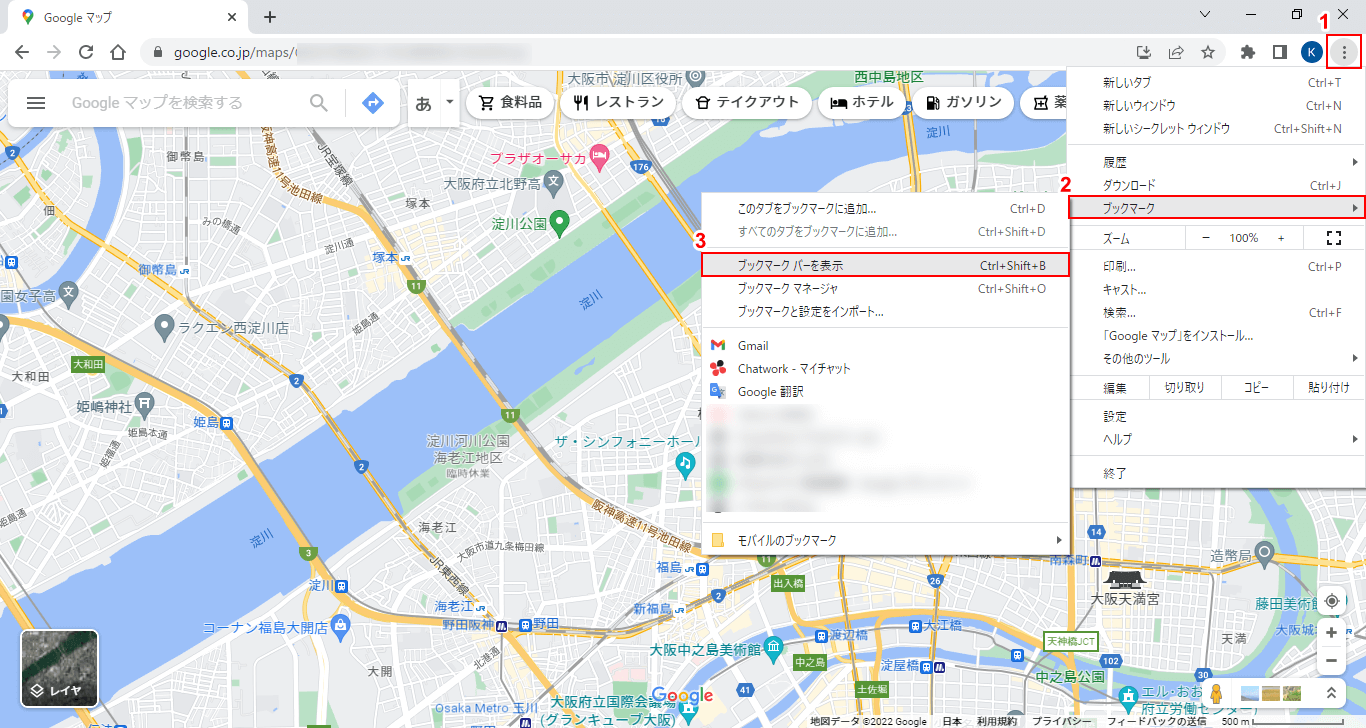Open ダウンロード from the menu
This screenshot has width=1366, height=728.
coord(1216,185)
